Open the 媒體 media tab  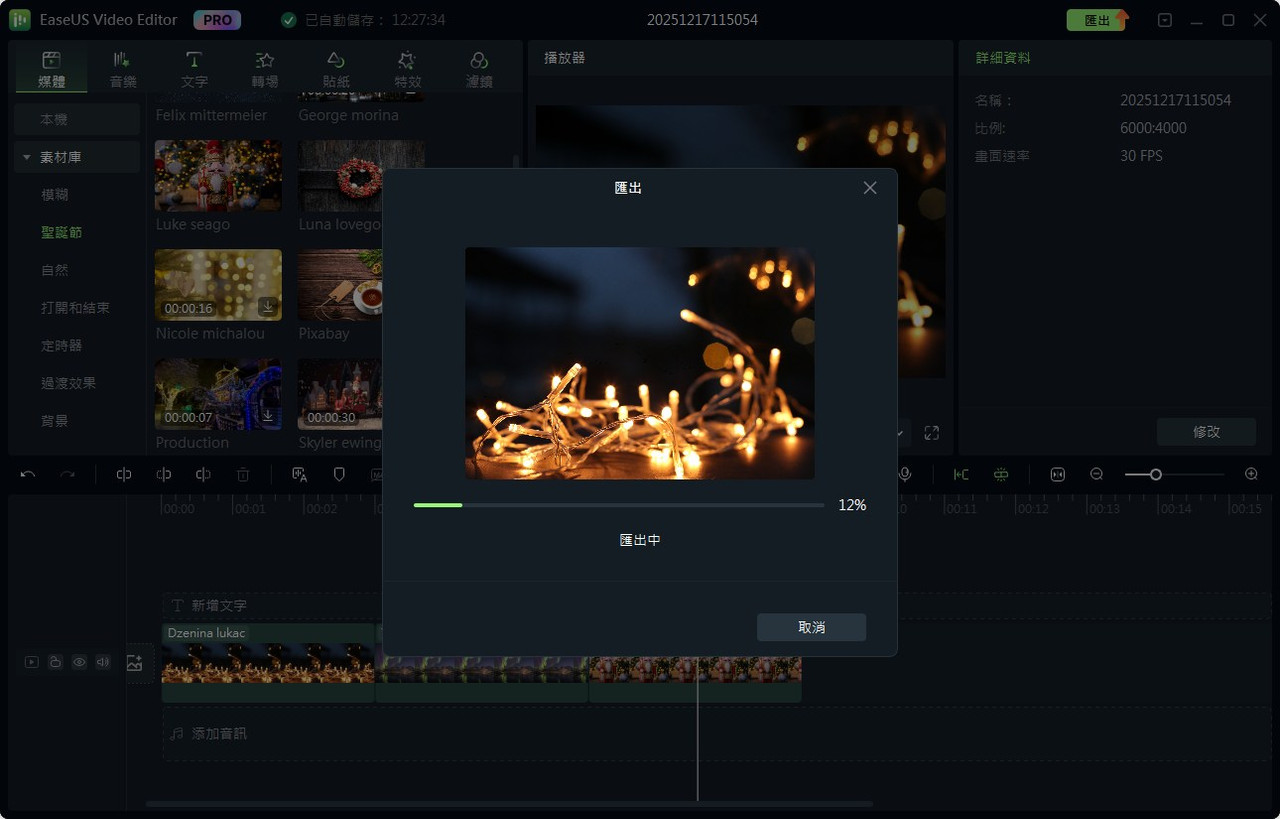(51, 70)
